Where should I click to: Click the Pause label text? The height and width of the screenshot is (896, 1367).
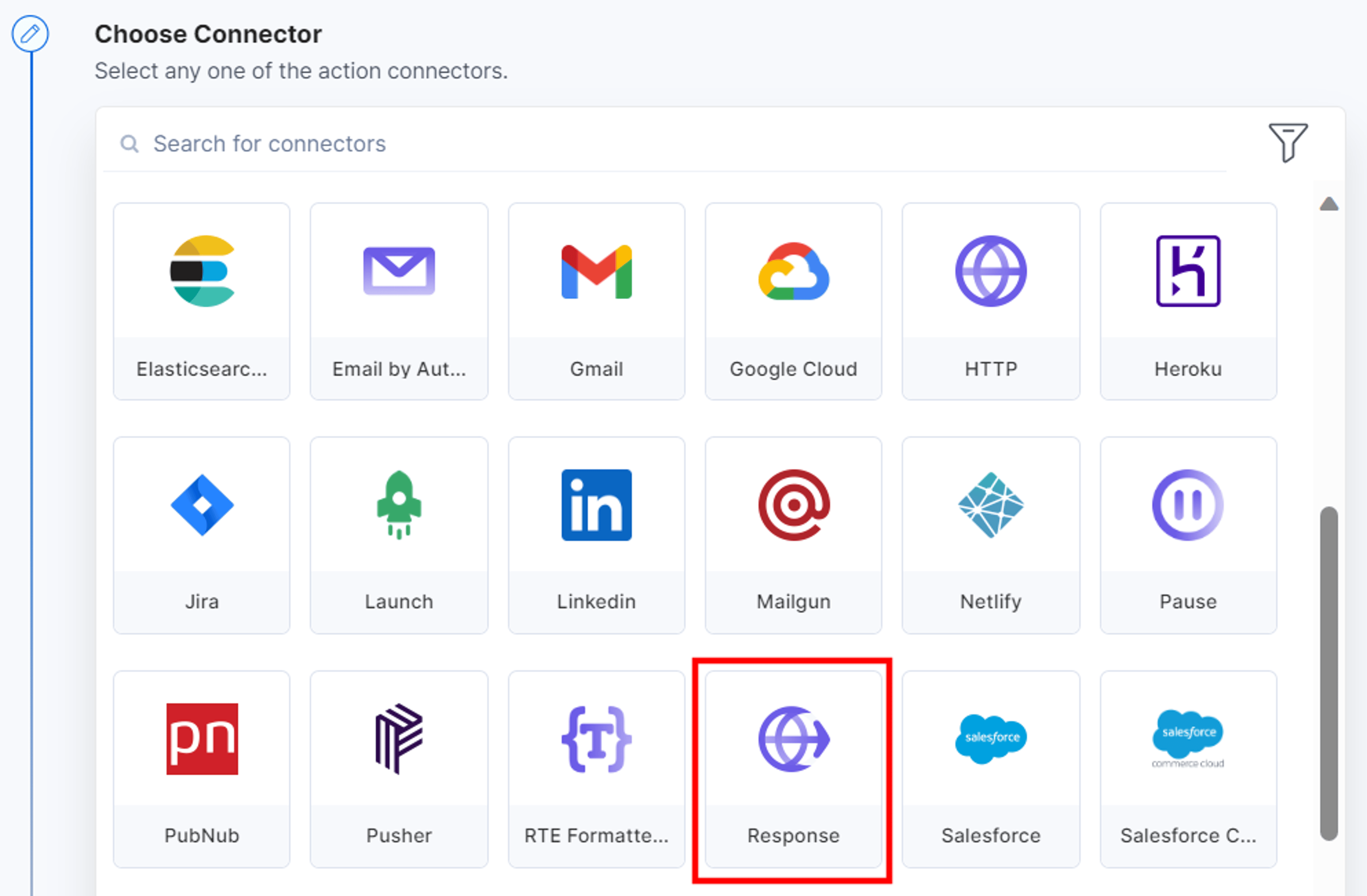pyautogui.click(x=1188, y=601)
